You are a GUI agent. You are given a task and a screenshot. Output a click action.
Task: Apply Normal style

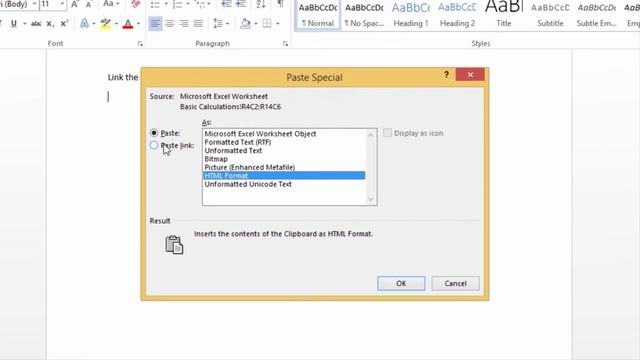[x=318, y=15]
